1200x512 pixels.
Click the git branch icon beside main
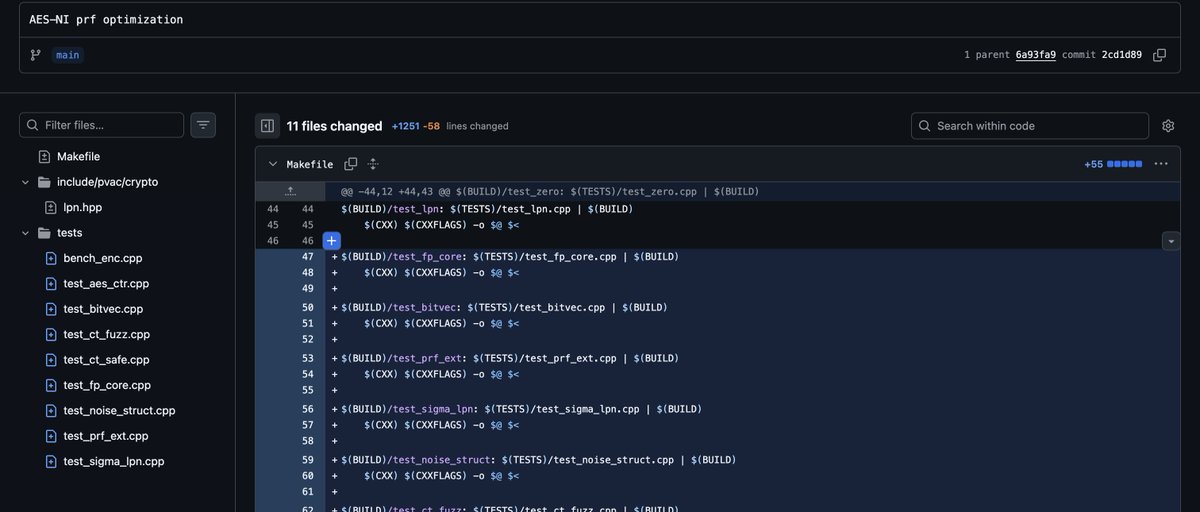click(x=36, y=55)
